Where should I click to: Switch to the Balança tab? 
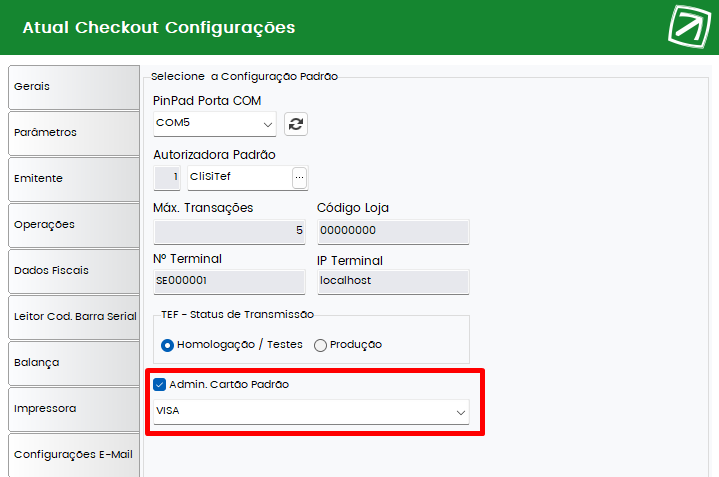(74, 363)
